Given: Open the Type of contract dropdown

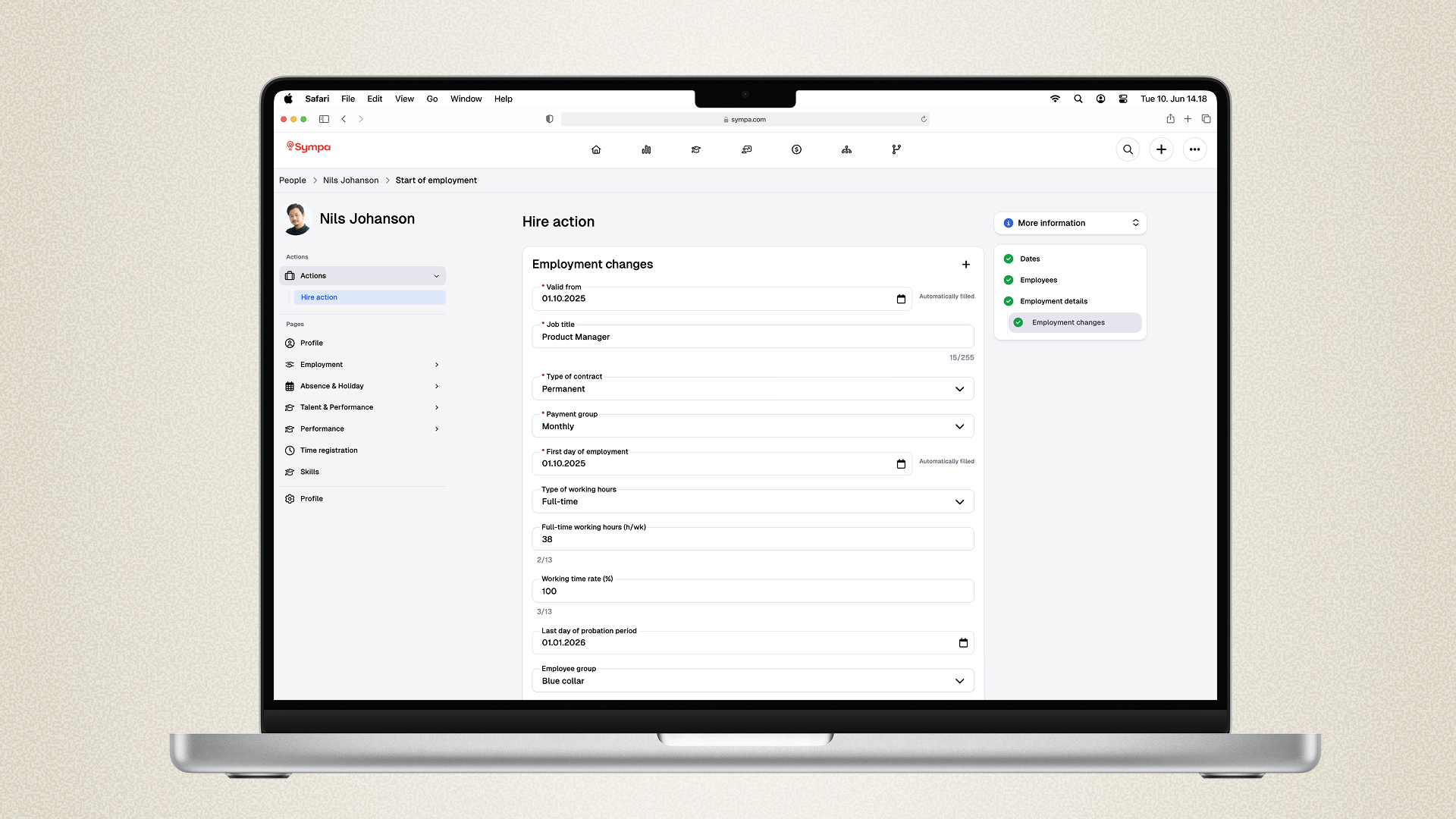Looking at the screenshot, I should [752, 389].
